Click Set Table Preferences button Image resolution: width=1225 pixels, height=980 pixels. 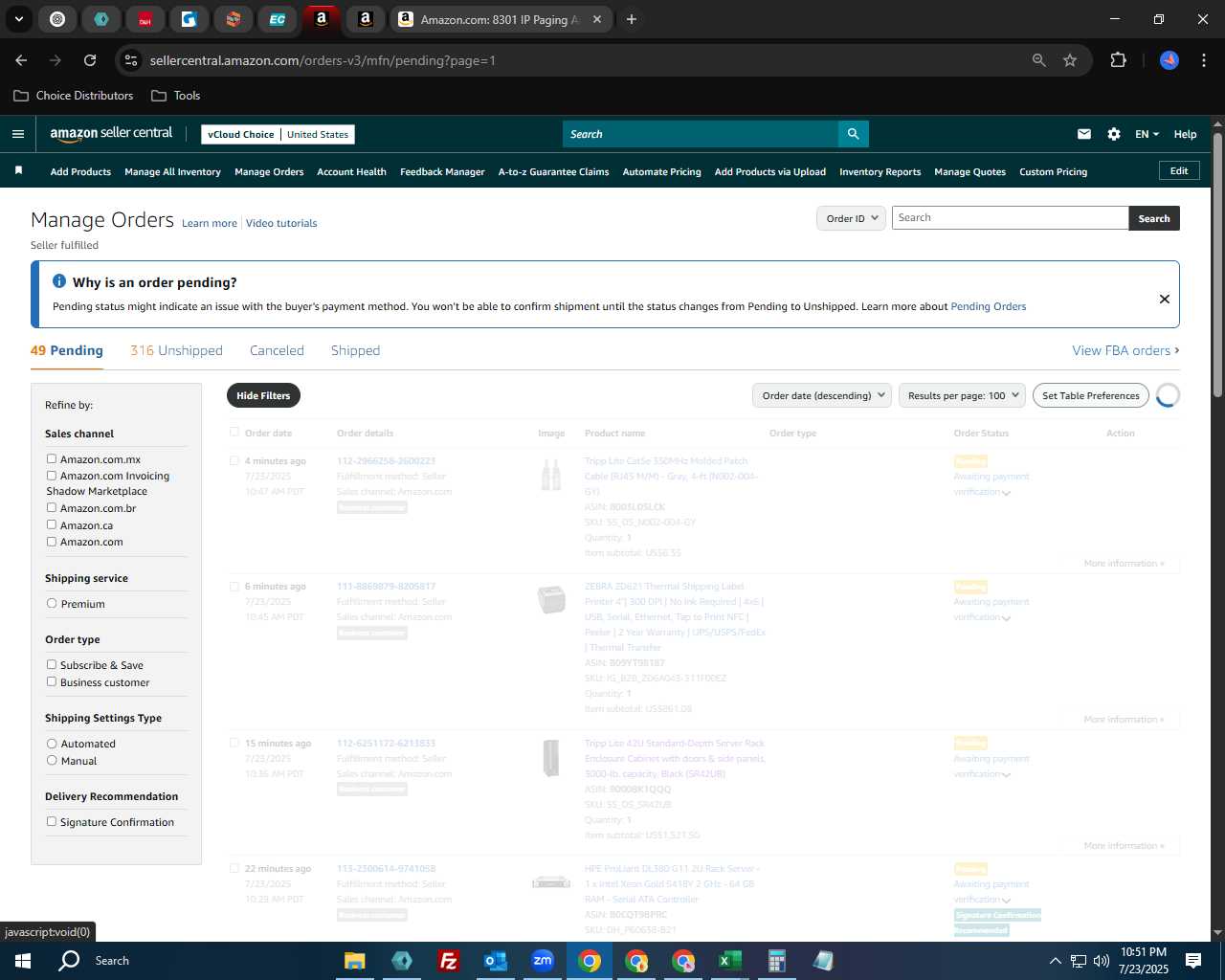[1091, 395]
